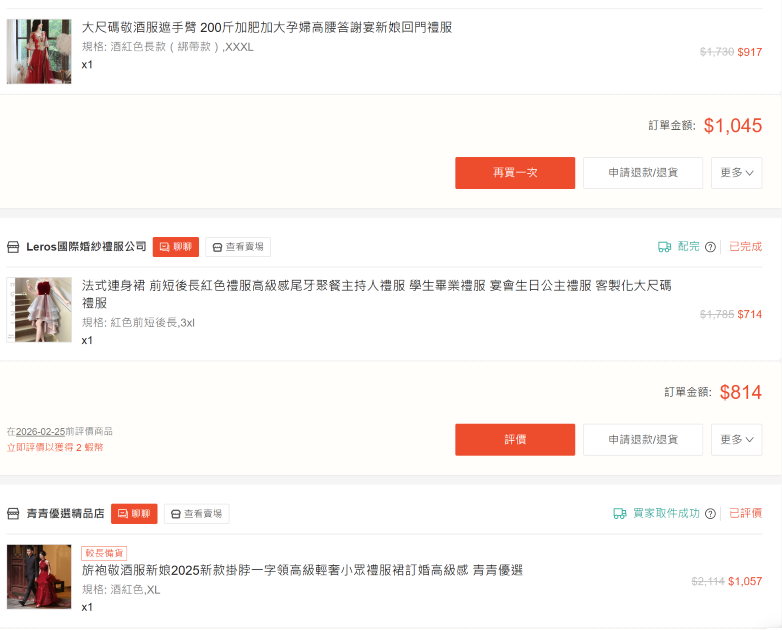Click the 2026-02-25 review deadline date
The image size is (782, 630).
click(x=40, y=431)
